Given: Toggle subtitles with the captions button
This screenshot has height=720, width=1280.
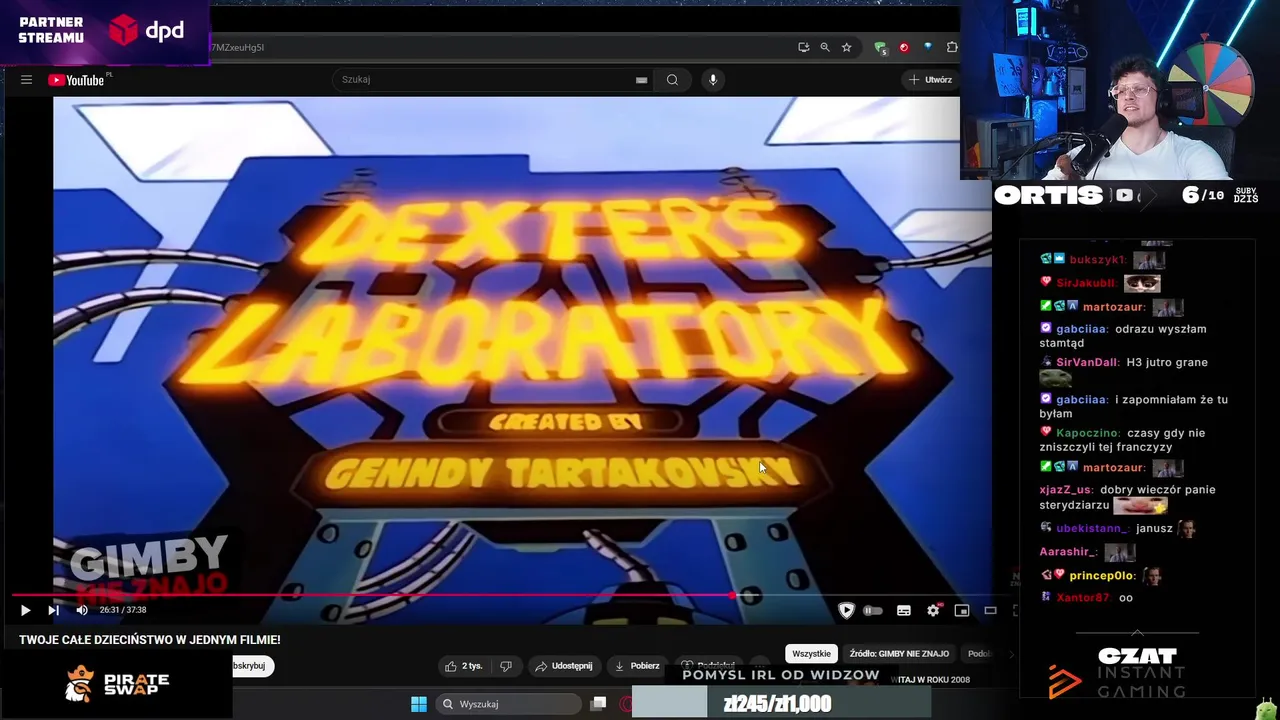Looking at the screenshot, I should pos(904,610).
